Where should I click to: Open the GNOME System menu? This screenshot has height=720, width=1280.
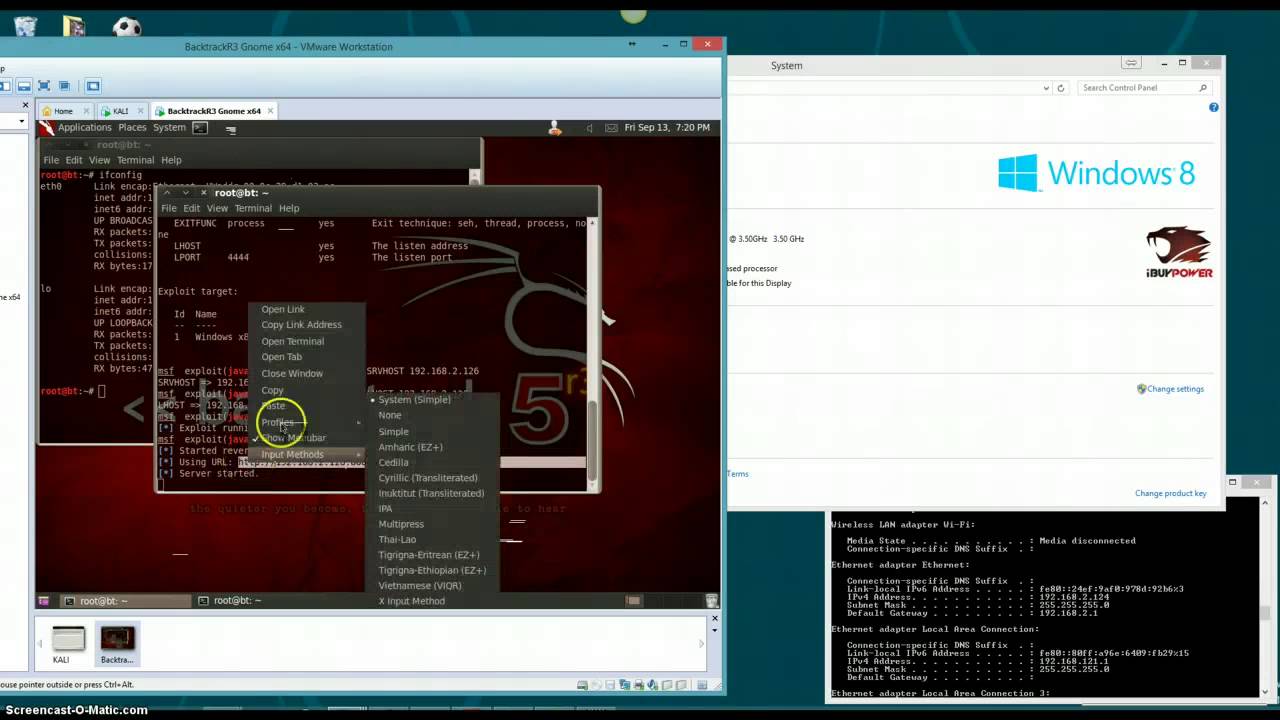click(x=169, y=128)
